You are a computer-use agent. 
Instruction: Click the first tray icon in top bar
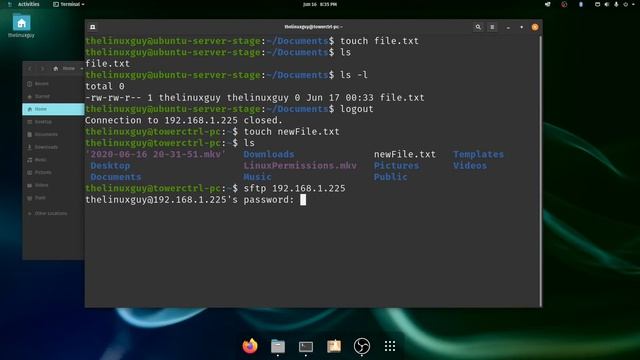[x=547, y=4]
